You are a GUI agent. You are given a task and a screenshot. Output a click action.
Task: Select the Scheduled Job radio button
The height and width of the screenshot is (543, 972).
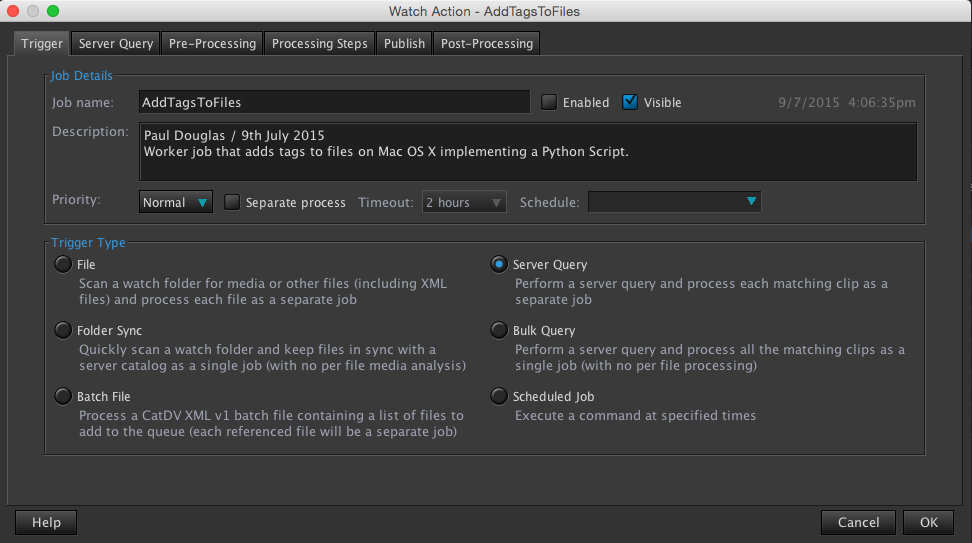[x=499, y=397]
